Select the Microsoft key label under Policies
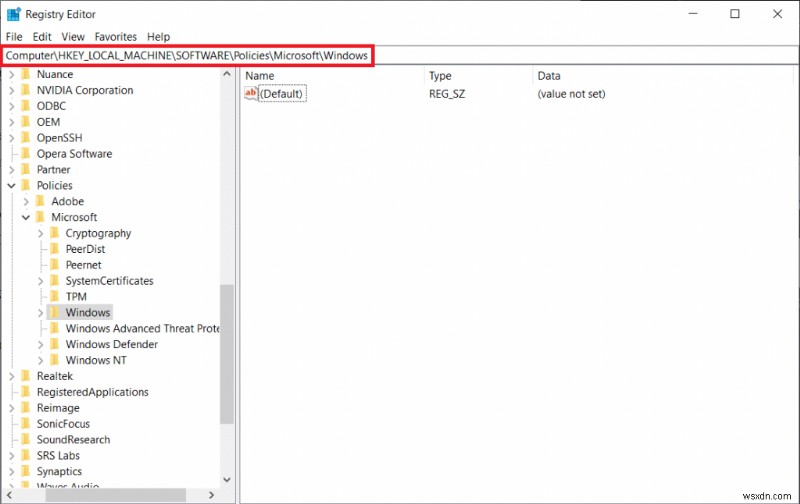This screenshot has width=800, height=504. 74,217
